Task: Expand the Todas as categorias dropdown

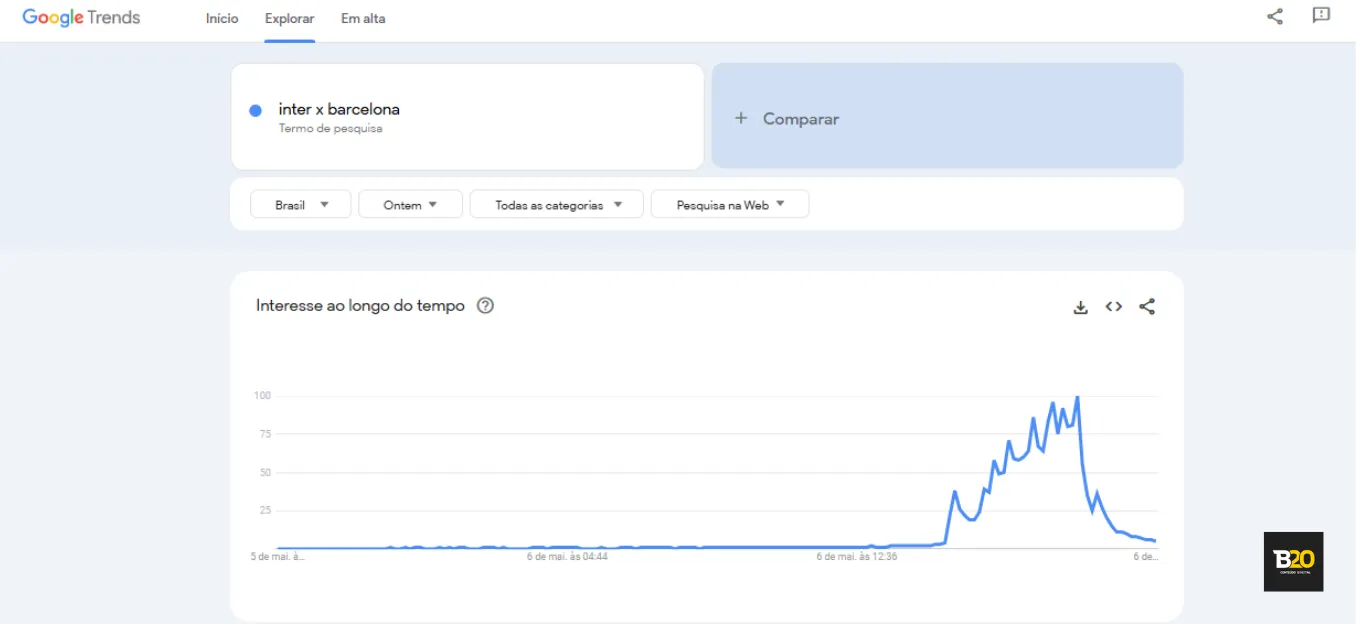Action: [x=556, y=204]
